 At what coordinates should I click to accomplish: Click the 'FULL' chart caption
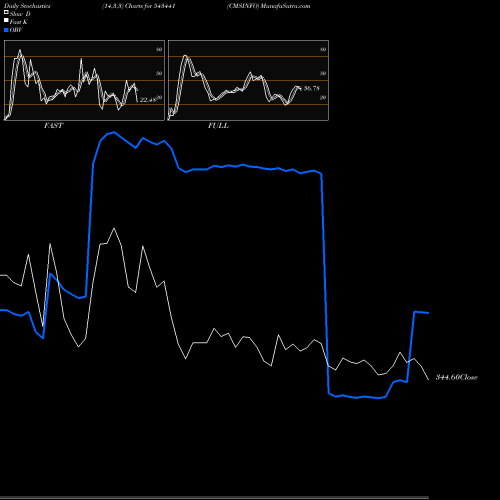pos(218,126)
